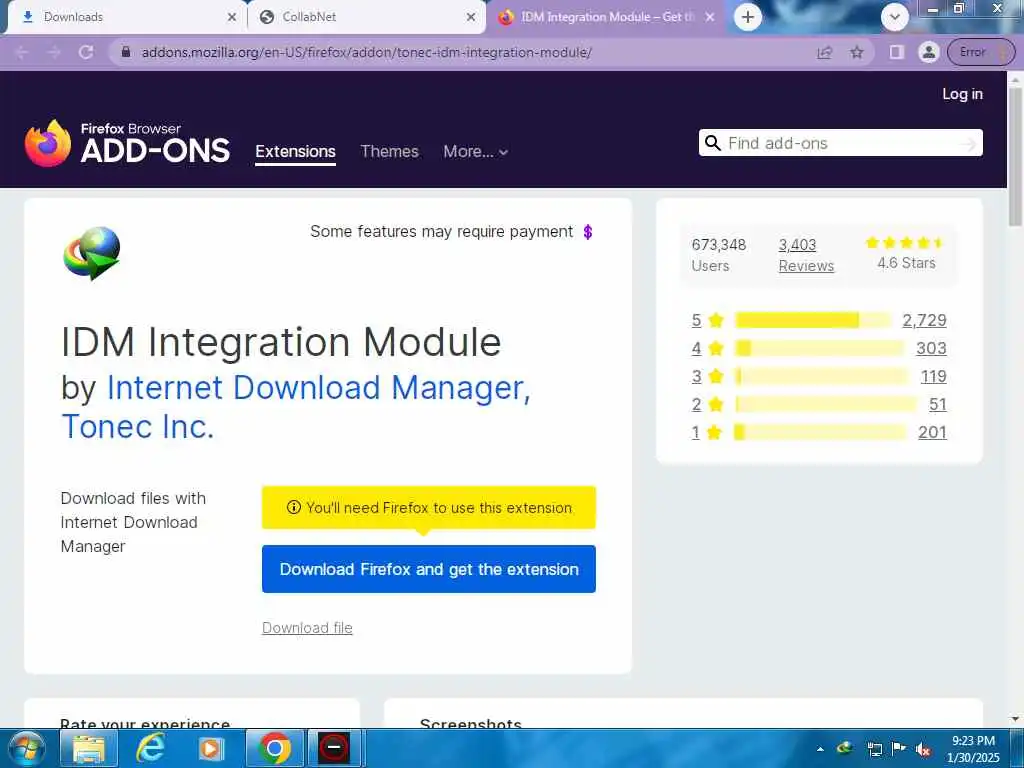Click the search magnifier icon
The image size is (1024, 768).
[712, 143]
